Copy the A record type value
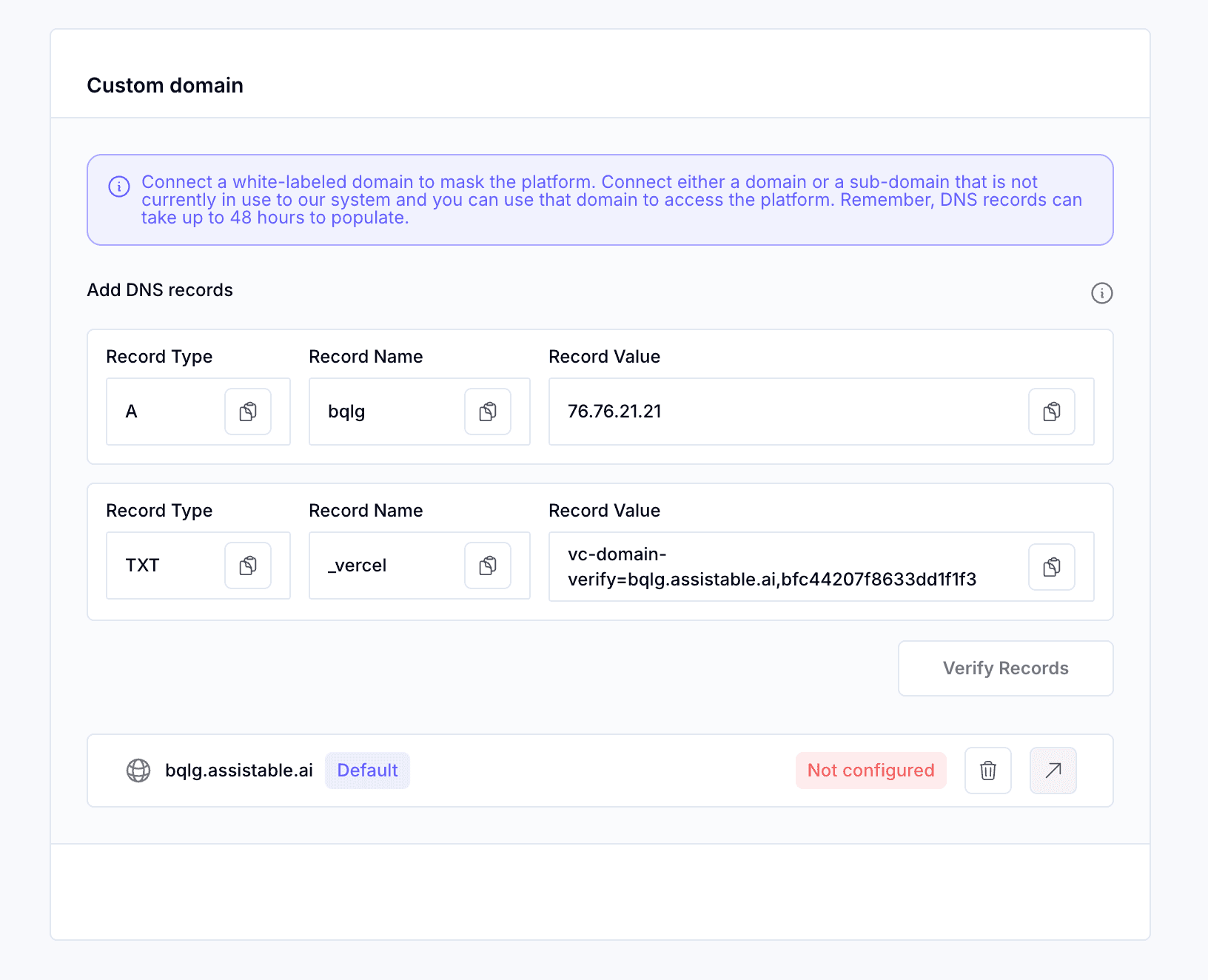Image resolution: width=1208 pixels, height=980 pixels. (x=248, y=412)
